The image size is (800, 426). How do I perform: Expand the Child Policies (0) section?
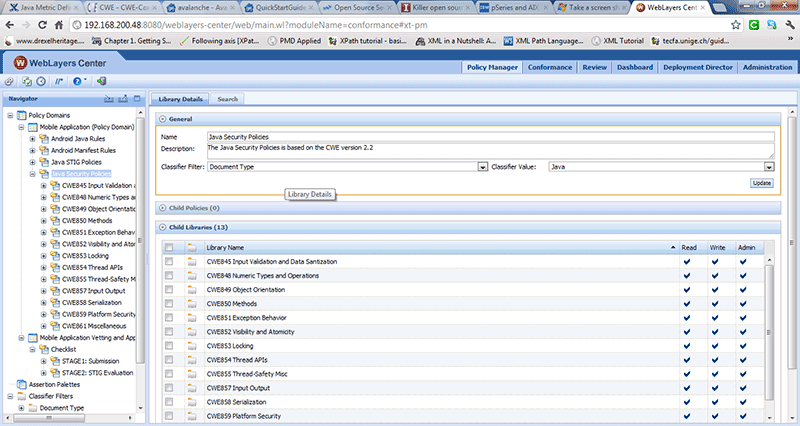point(164,208)
